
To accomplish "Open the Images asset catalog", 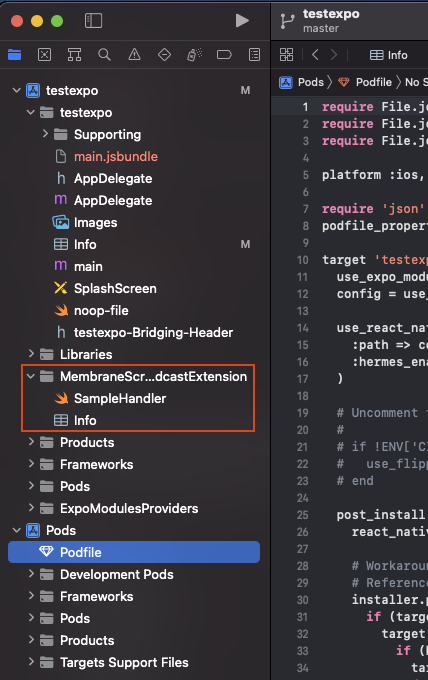I will tap(95, 222).
